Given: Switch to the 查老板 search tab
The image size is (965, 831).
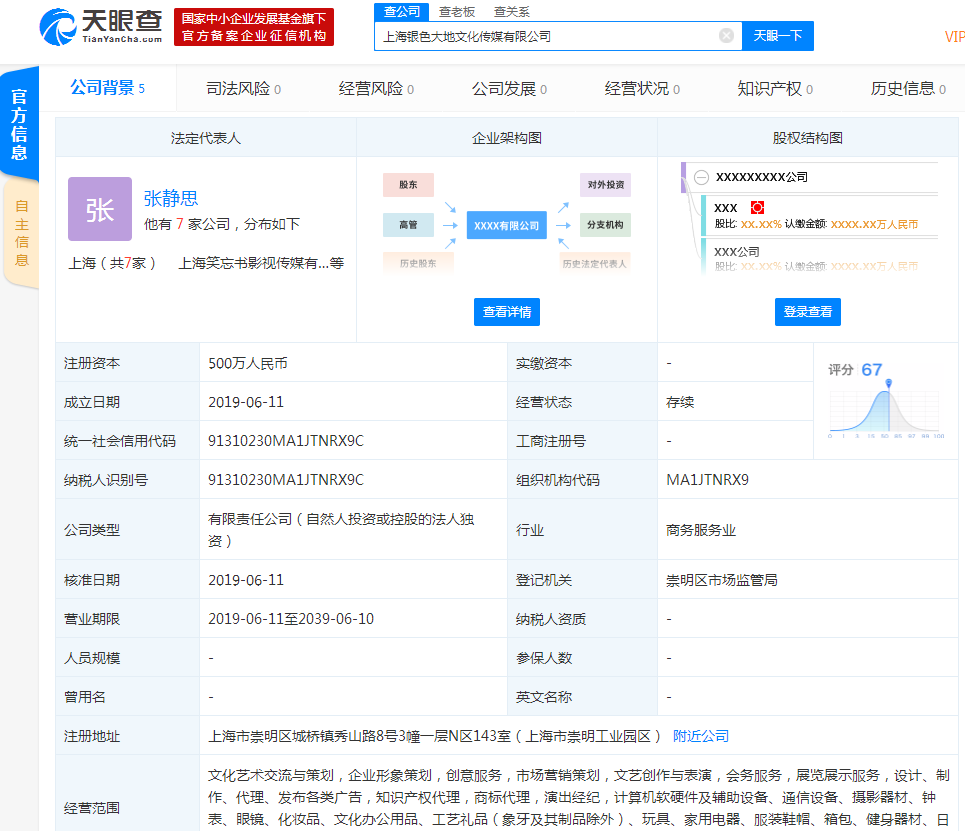Looking at the screenshot, I should [457, 12].
